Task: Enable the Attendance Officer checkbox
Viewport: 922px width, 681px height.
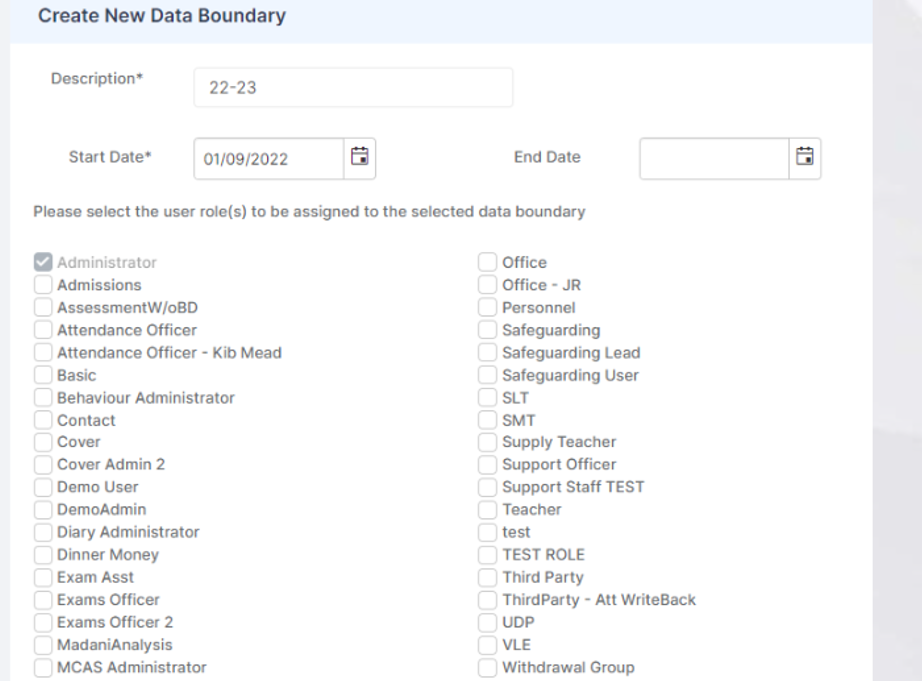Action: [x=43, y=330]
